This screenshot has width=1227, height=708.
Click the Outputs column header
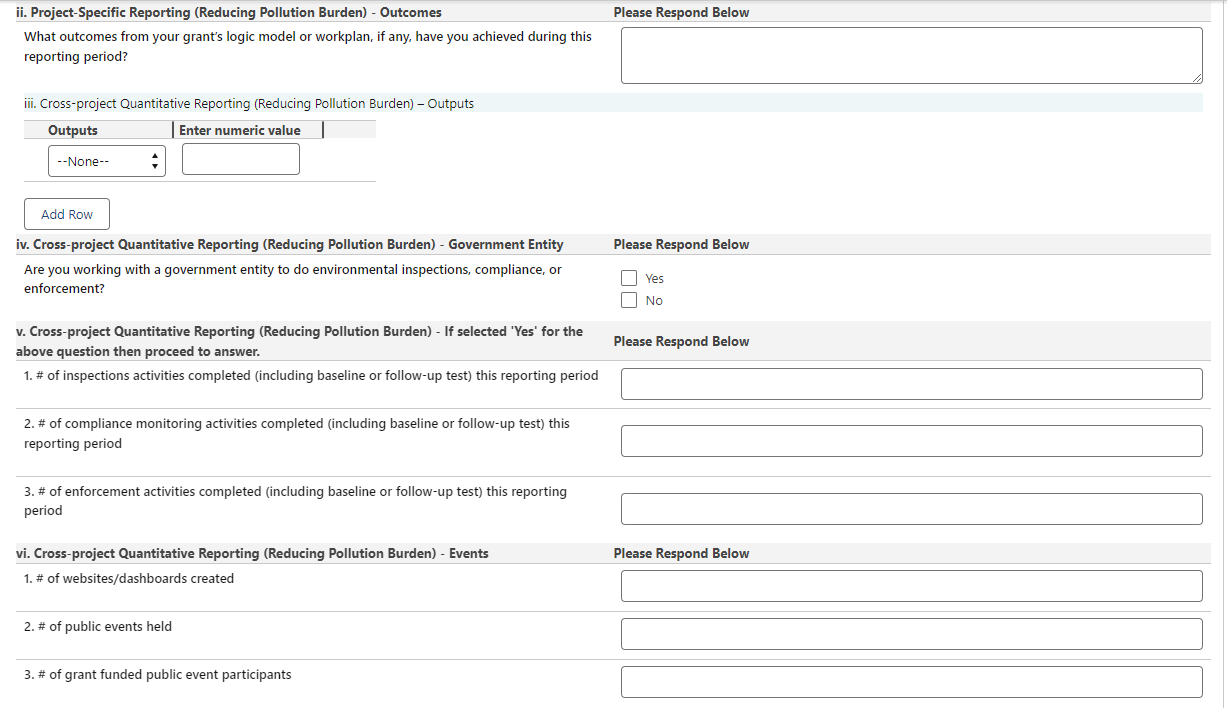[x=73, y=130]
